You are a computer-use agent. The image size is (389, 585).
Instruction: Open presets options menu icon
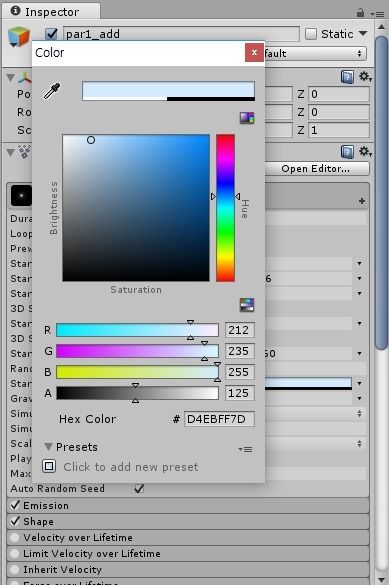245,449
